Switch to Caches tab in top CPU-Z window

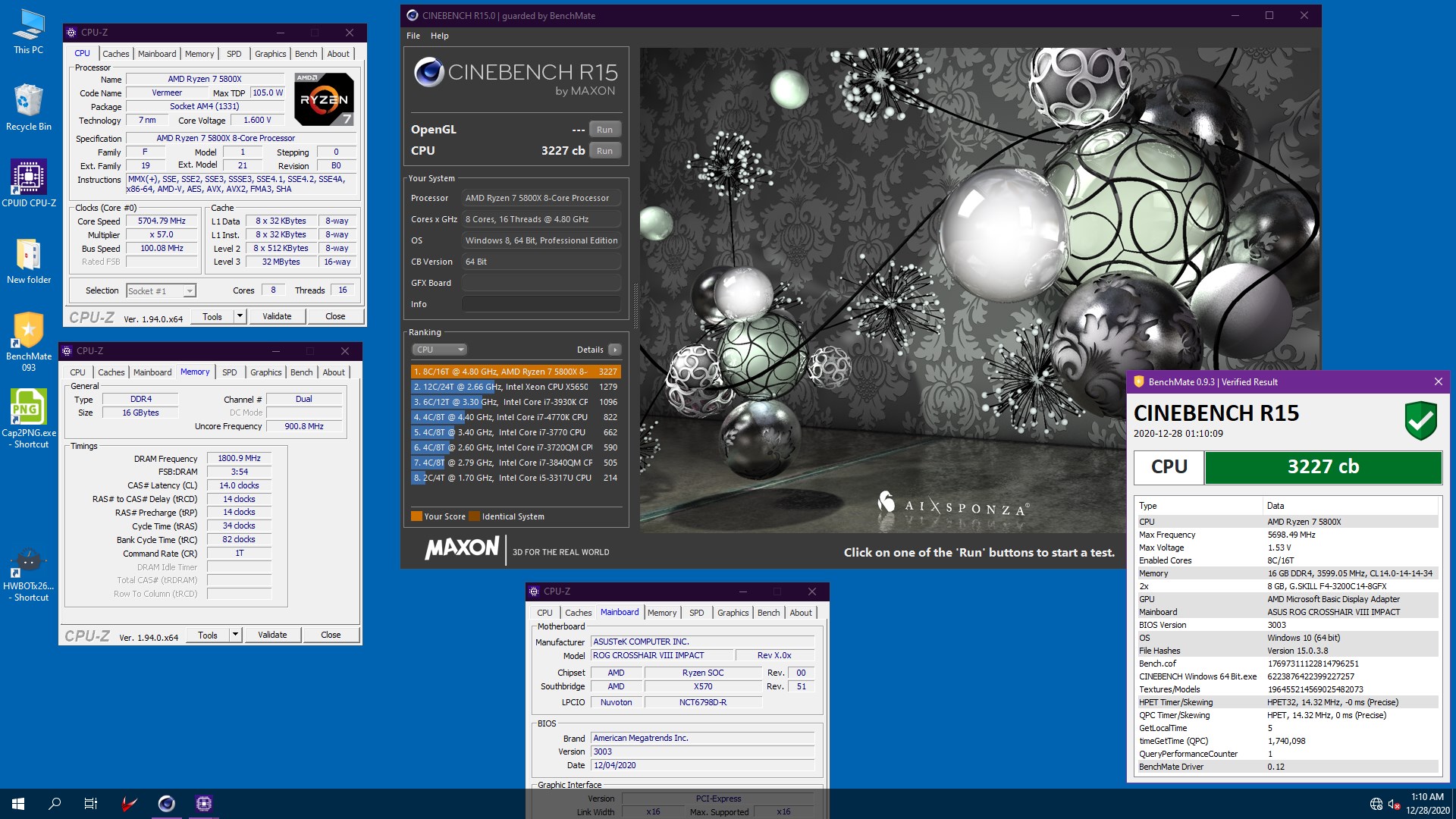(116, 54)
